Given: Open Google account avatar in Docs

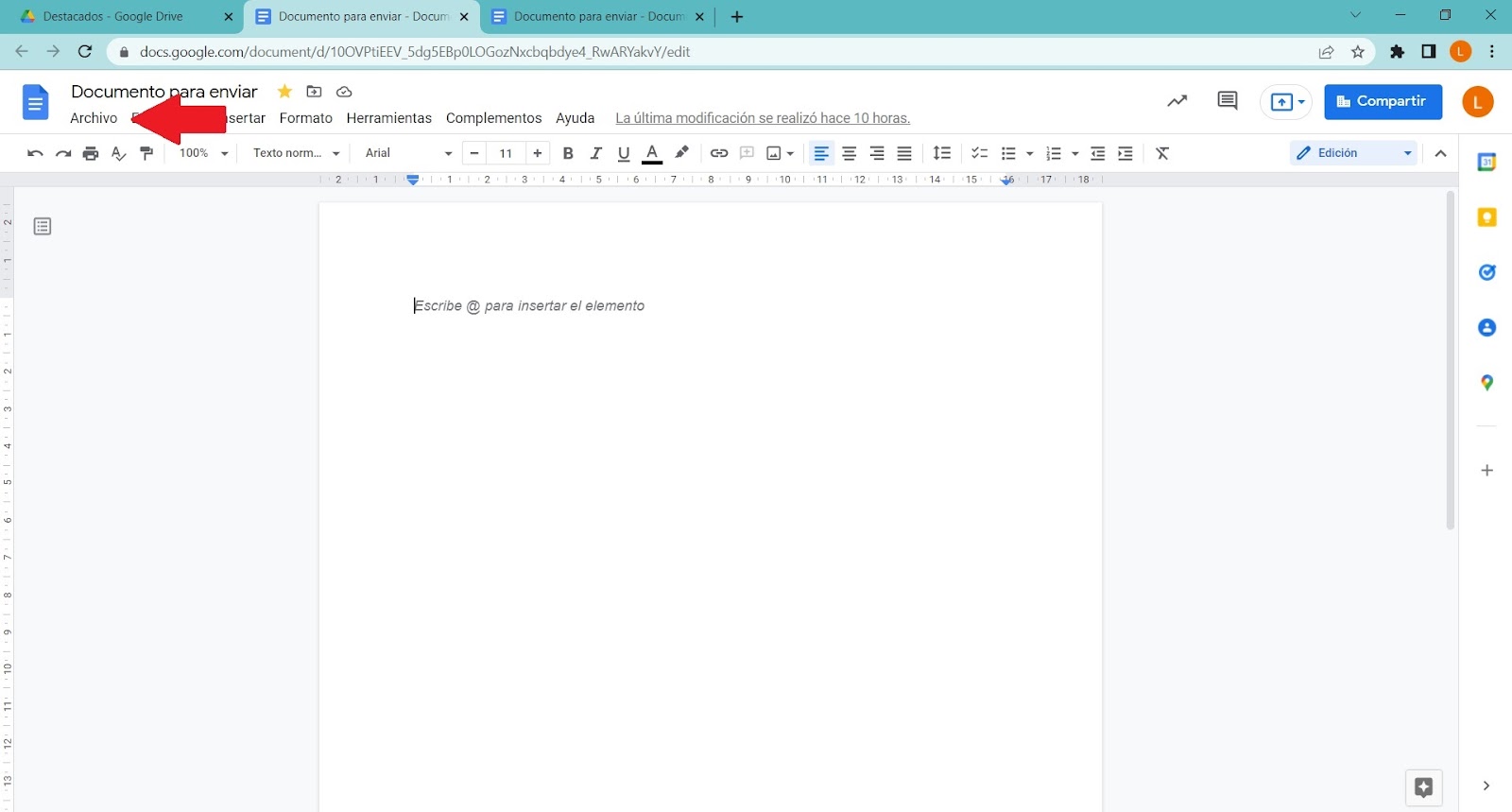Looking at the screenshot, I should 1478,102.
